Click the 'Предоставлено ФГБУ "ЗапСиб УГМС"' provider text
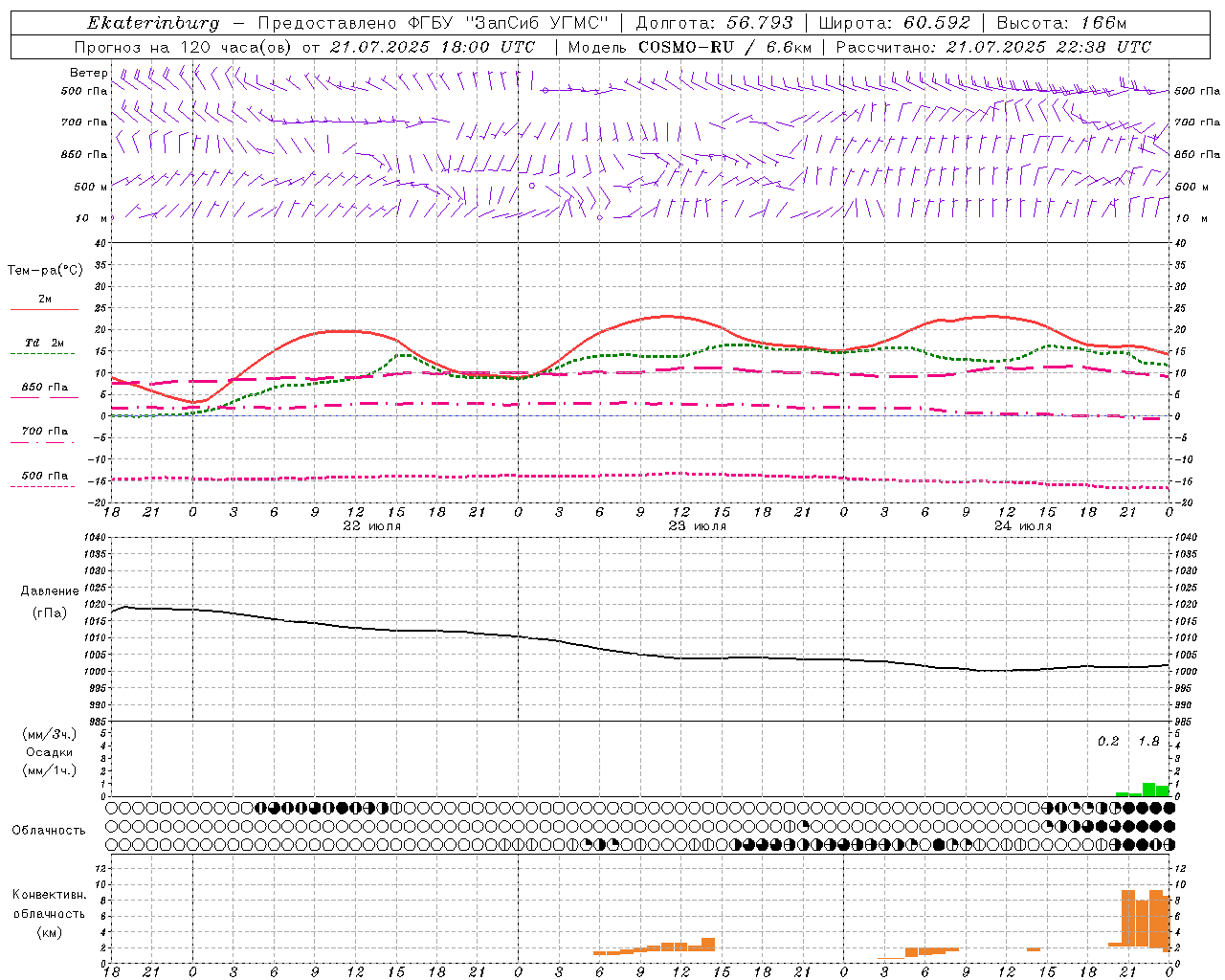 click(434, 23)
